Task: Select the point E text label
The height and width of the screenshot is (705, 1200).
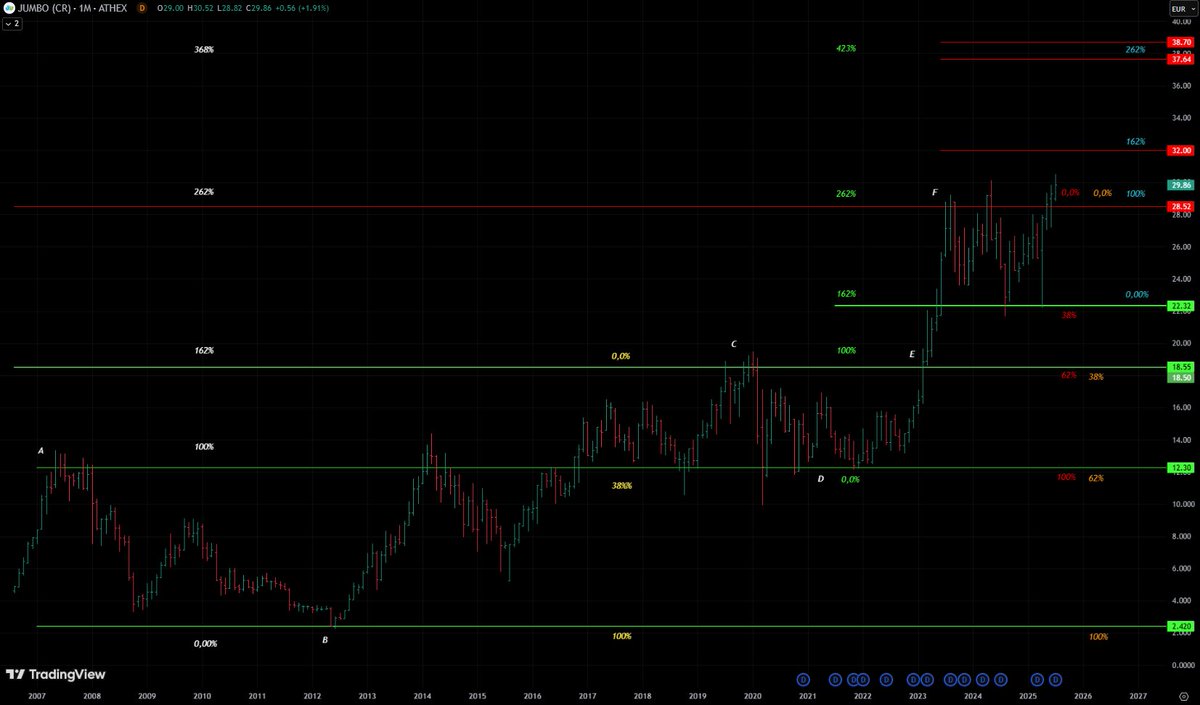Action: (x=911, y=354)
